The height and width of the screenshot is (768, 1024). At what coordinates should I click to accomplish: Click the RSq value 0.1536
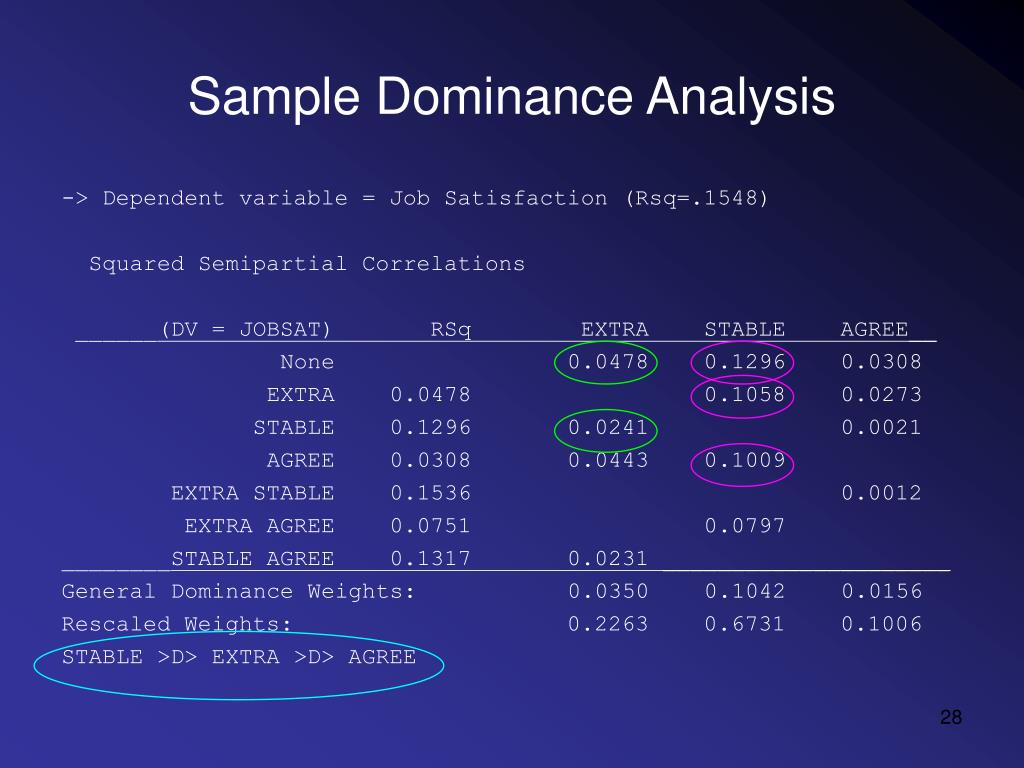pos(430,492)
